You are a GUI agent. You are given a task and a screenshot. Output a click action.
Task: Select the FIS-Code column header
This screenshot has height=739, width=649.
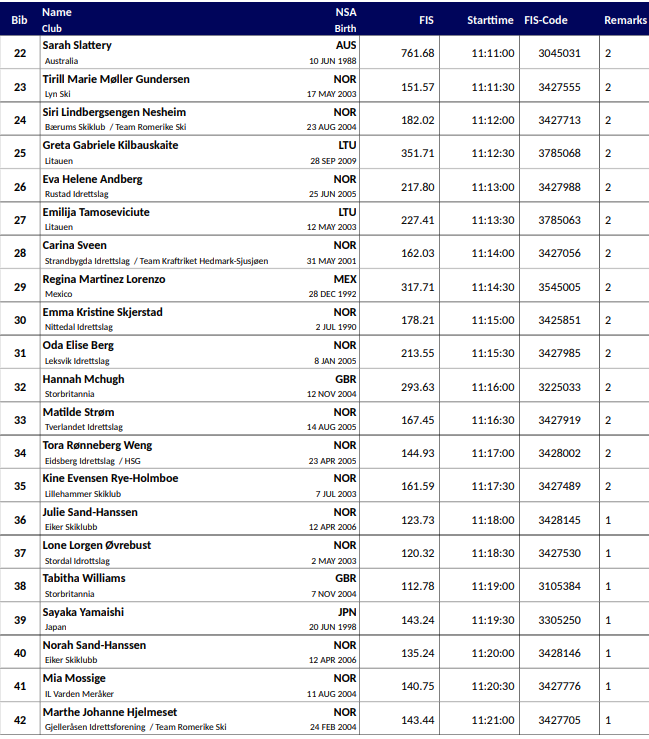point(559,20)
